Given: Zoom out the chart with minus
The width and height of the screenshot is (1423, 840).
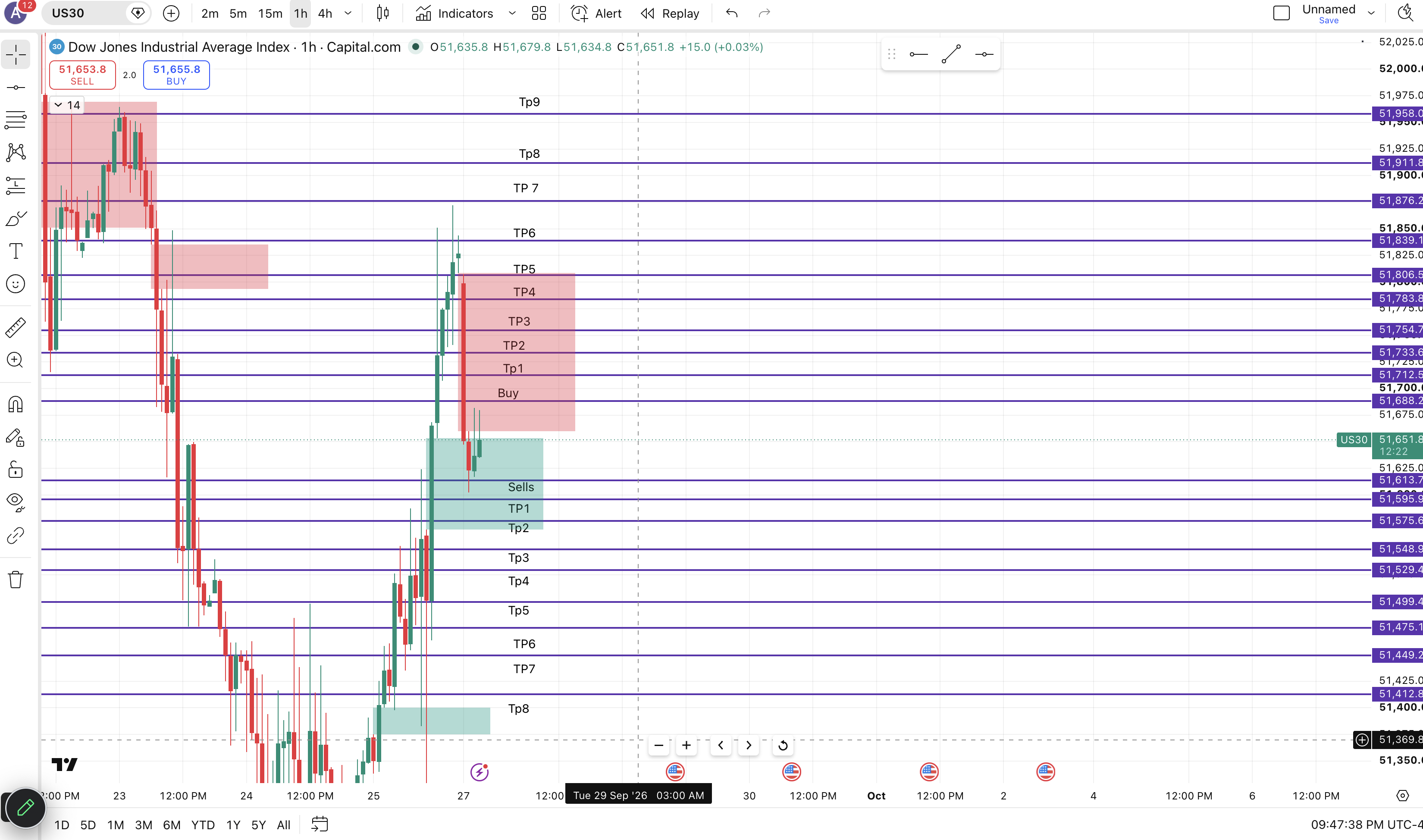Looking at the screenshot, I should [659, 746].
